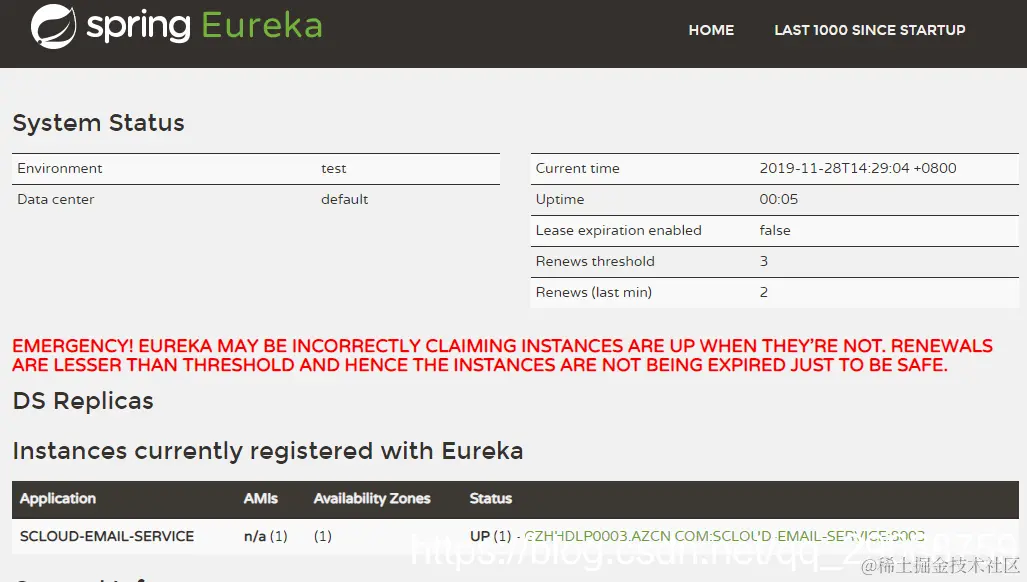Viewport: 1027px width, 582px height.
Task: Select the red EMERGENCY warning message
Action: click(502, 355)
